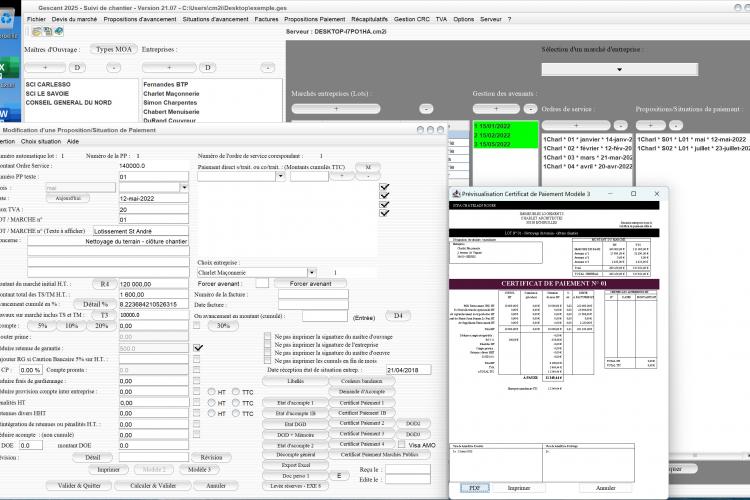Add an ordre de service with plus
The height and width of the screenshot is (500, 750).
click(x=576, y=125)
